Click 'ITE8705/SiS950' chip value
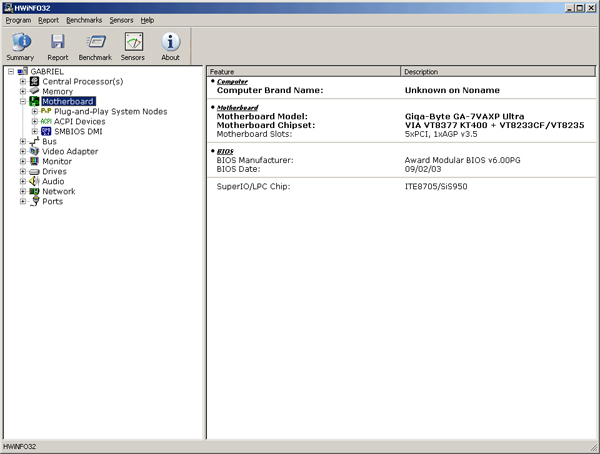This screenshot has height=454, width=600. tap(436, 186)
